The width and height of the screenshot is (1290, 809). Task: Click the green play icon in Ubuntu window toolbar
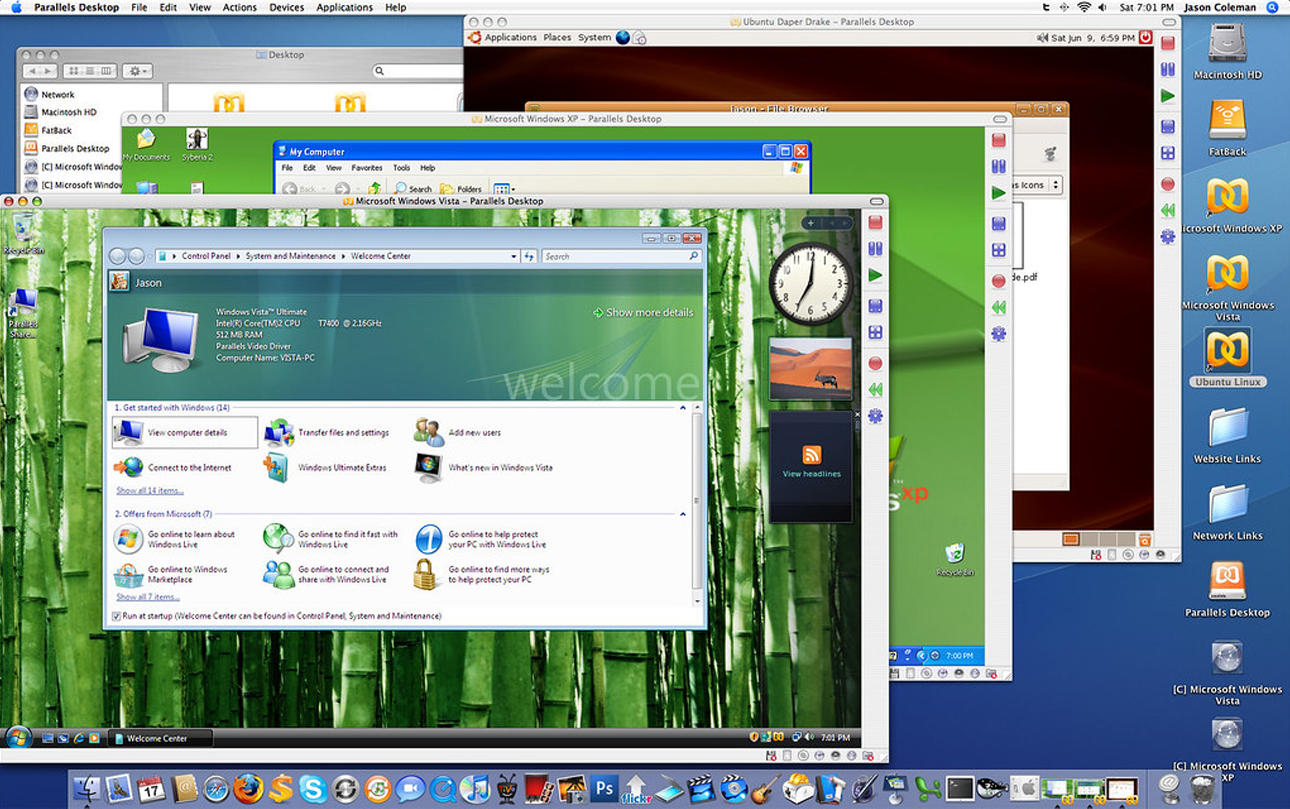pyautogui.click(x=1167, y=96)
